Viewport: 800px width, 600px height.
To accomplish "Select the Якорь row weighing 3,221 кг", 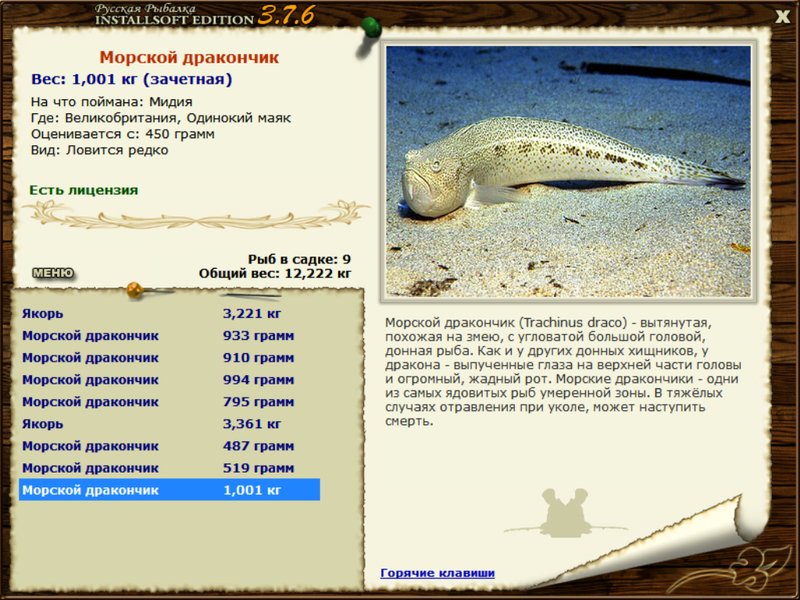I will point(169,313).
